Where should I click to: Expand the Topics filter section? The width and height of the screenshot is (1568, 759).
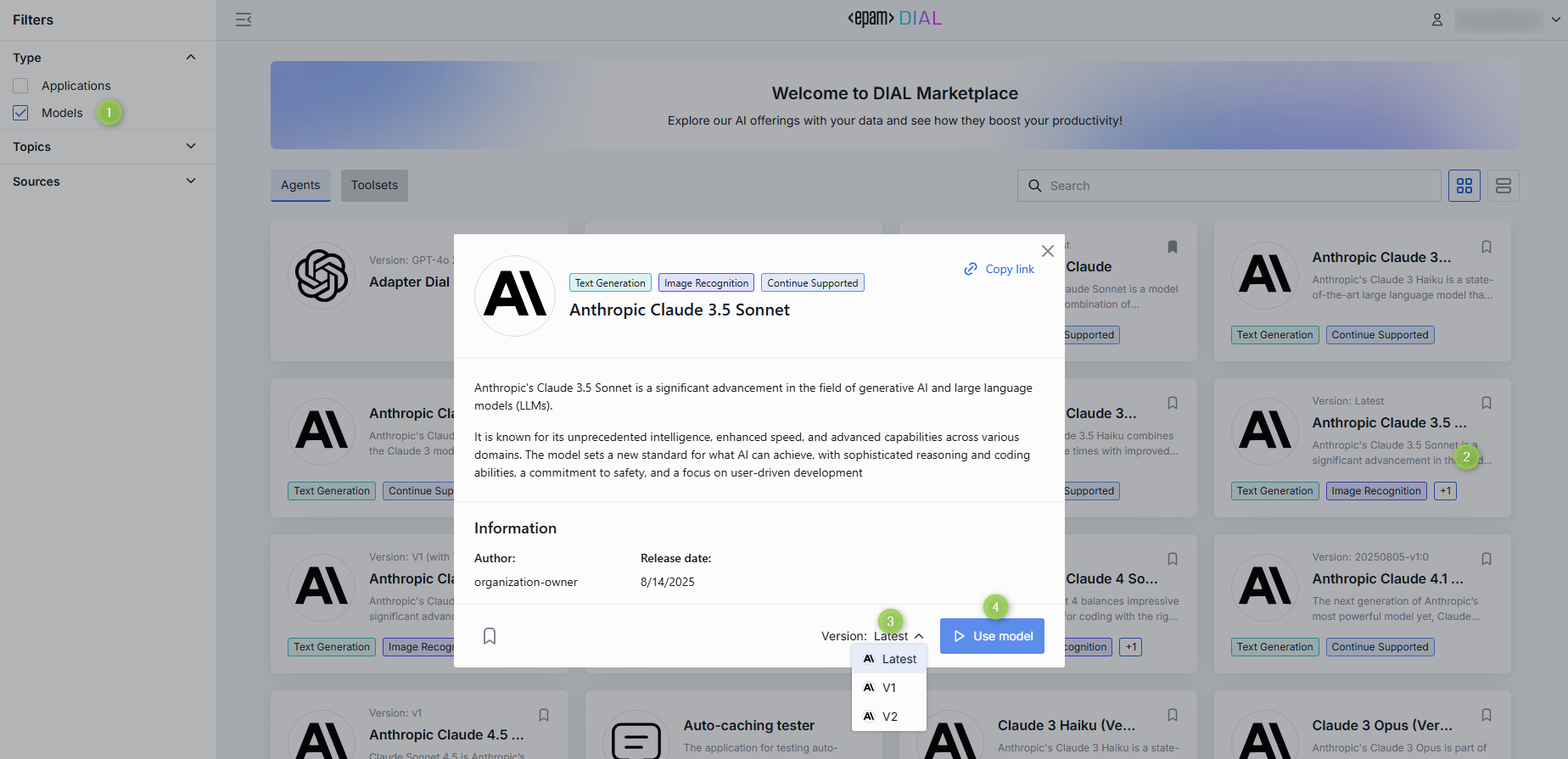point(191,147)
